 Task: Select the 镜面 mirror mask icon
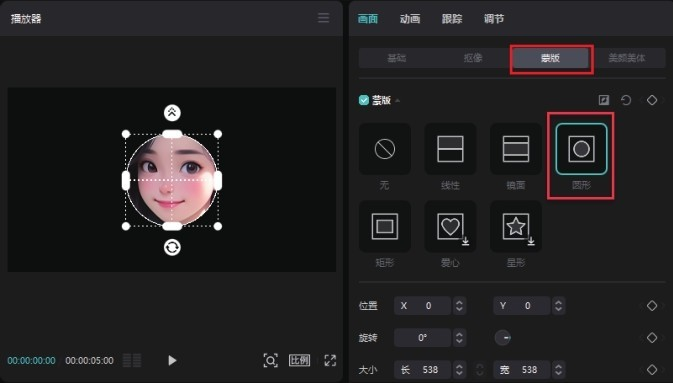click(515, 149)
